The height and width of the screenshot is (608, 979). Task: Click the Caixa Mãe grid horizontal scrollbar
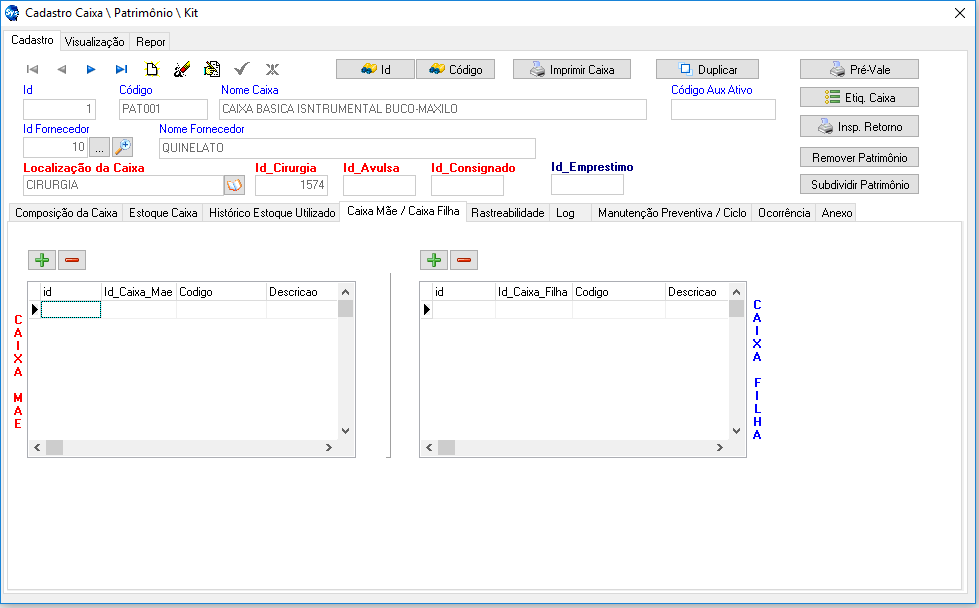tap(190, 447)
